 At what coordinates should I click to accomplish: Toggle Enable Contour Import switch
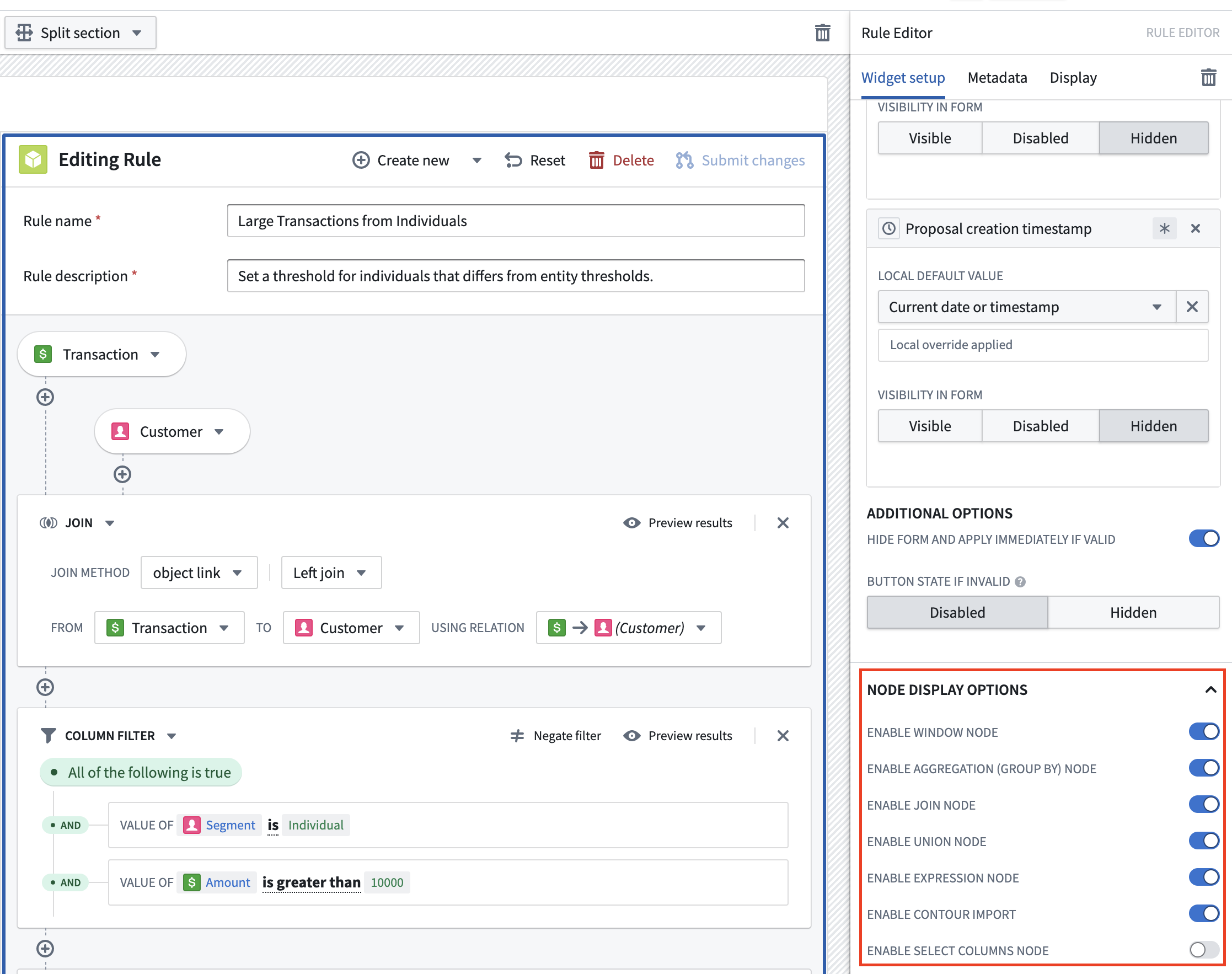(1203, 914)
